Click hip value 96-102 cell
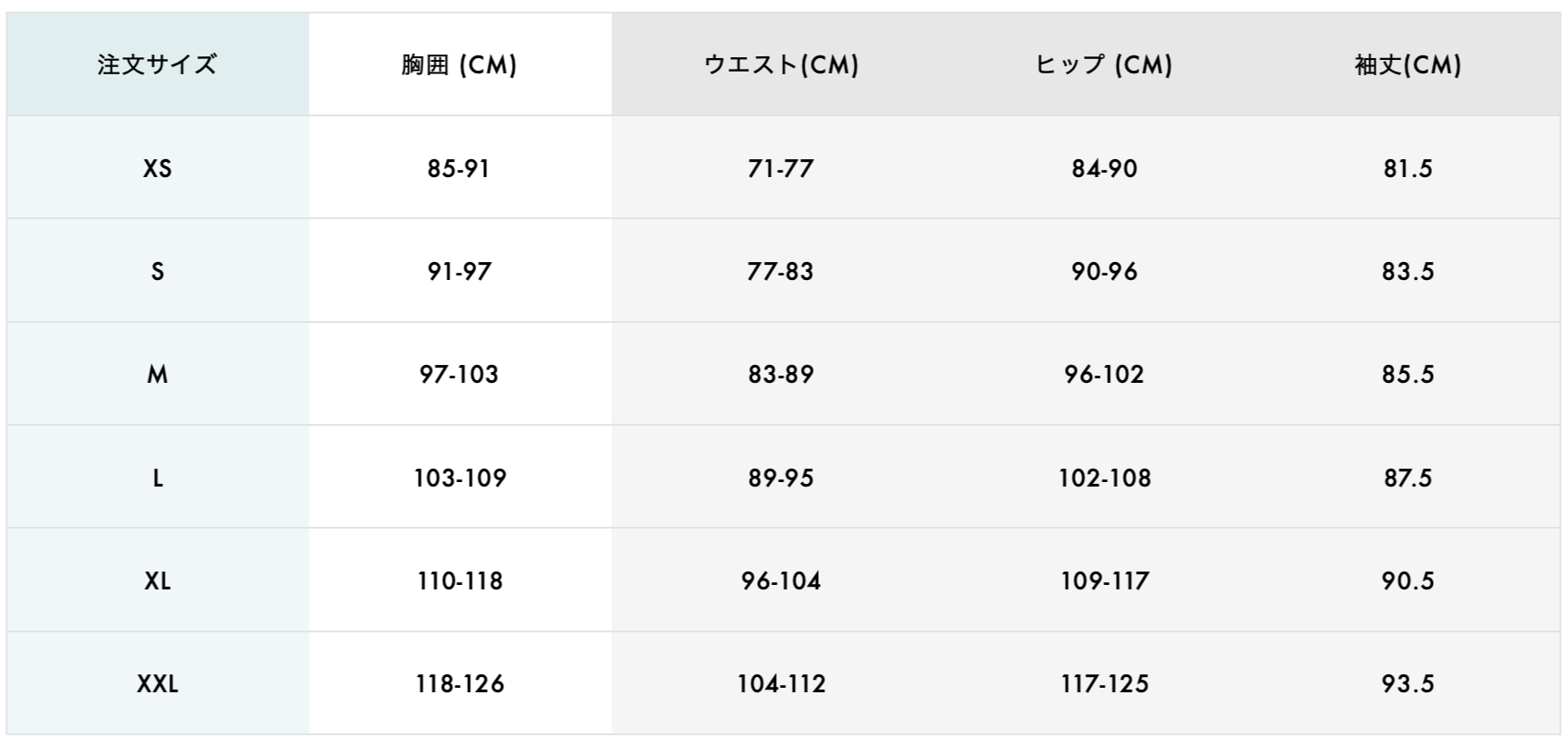 coord(1104,374)
